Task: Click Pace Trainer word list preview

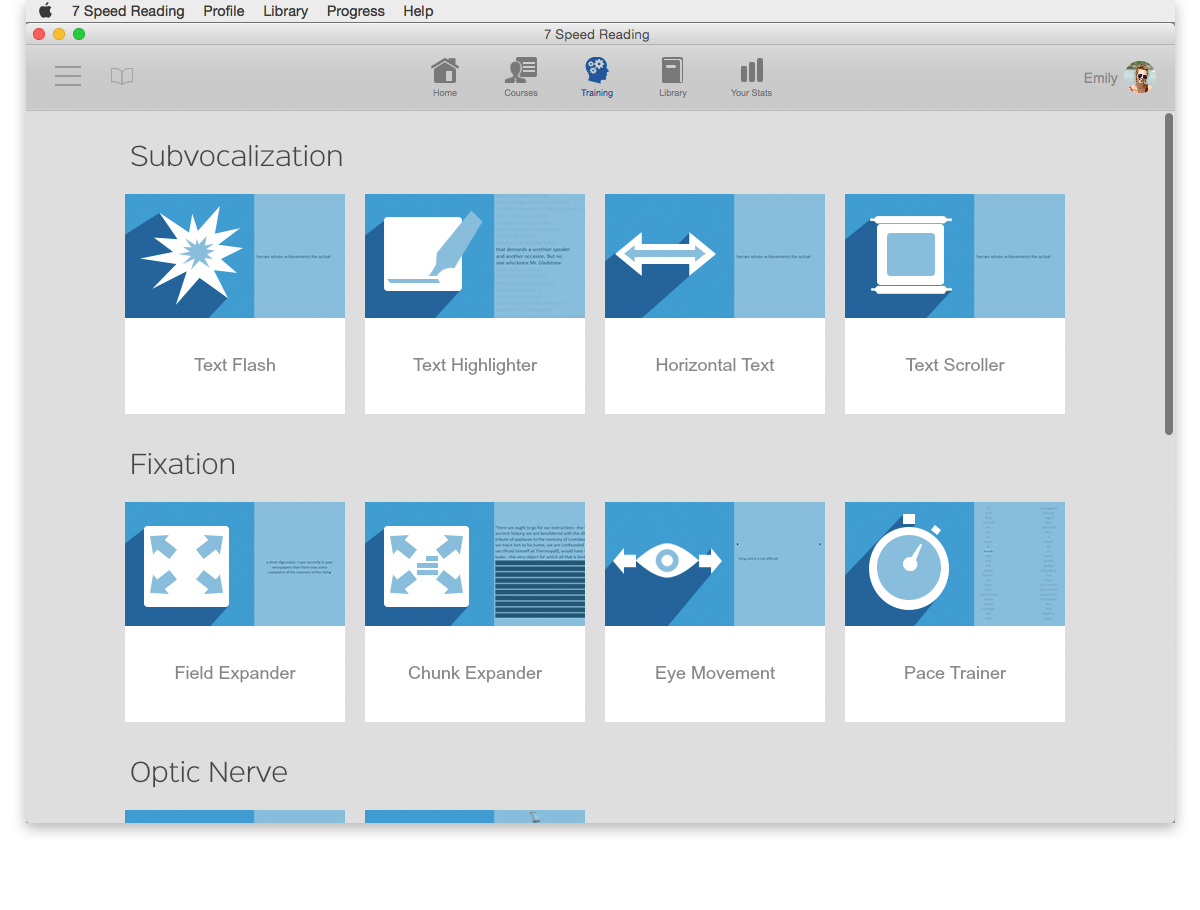Action: (1020, 564)
